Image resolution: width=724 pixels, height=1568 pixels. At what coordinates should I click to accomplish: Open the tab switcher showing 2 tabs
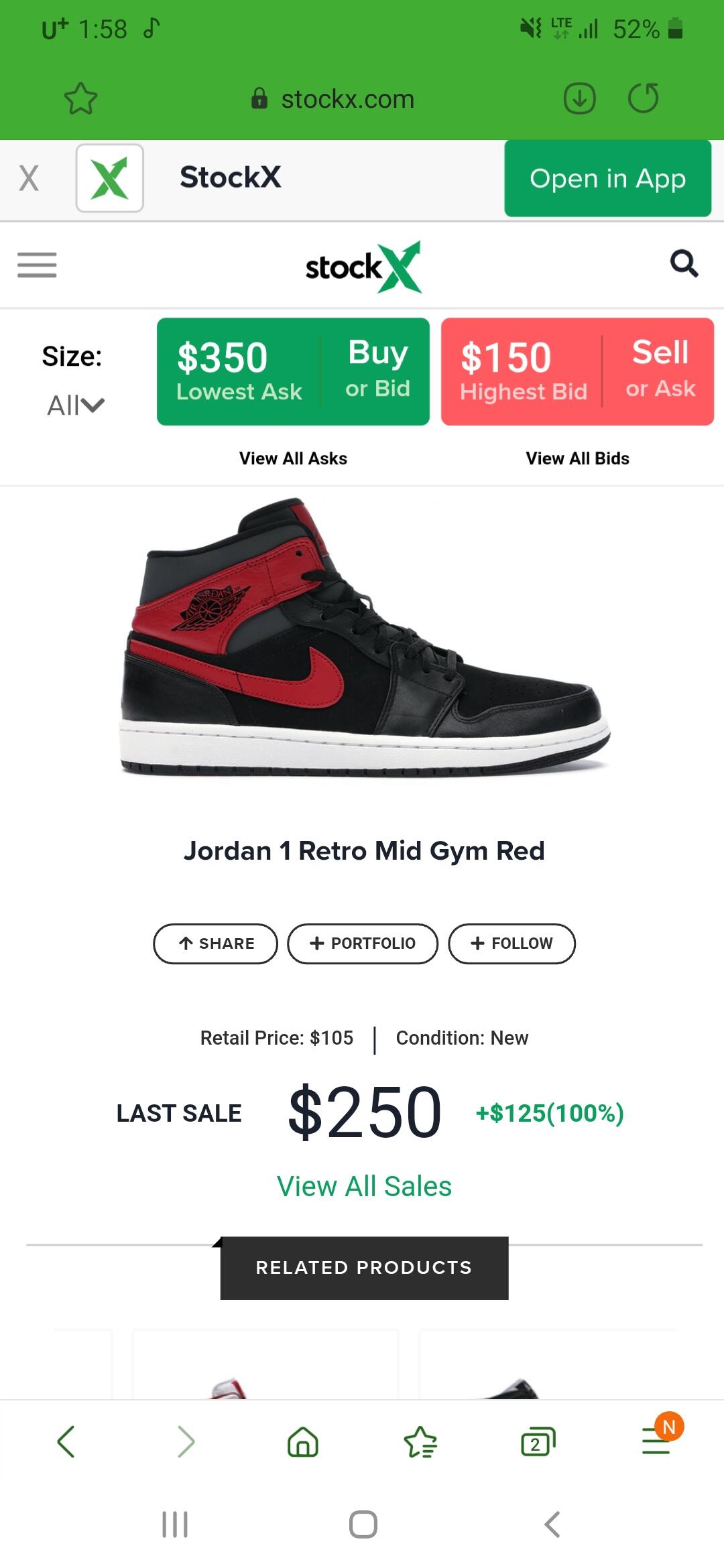coord(538,1441)
